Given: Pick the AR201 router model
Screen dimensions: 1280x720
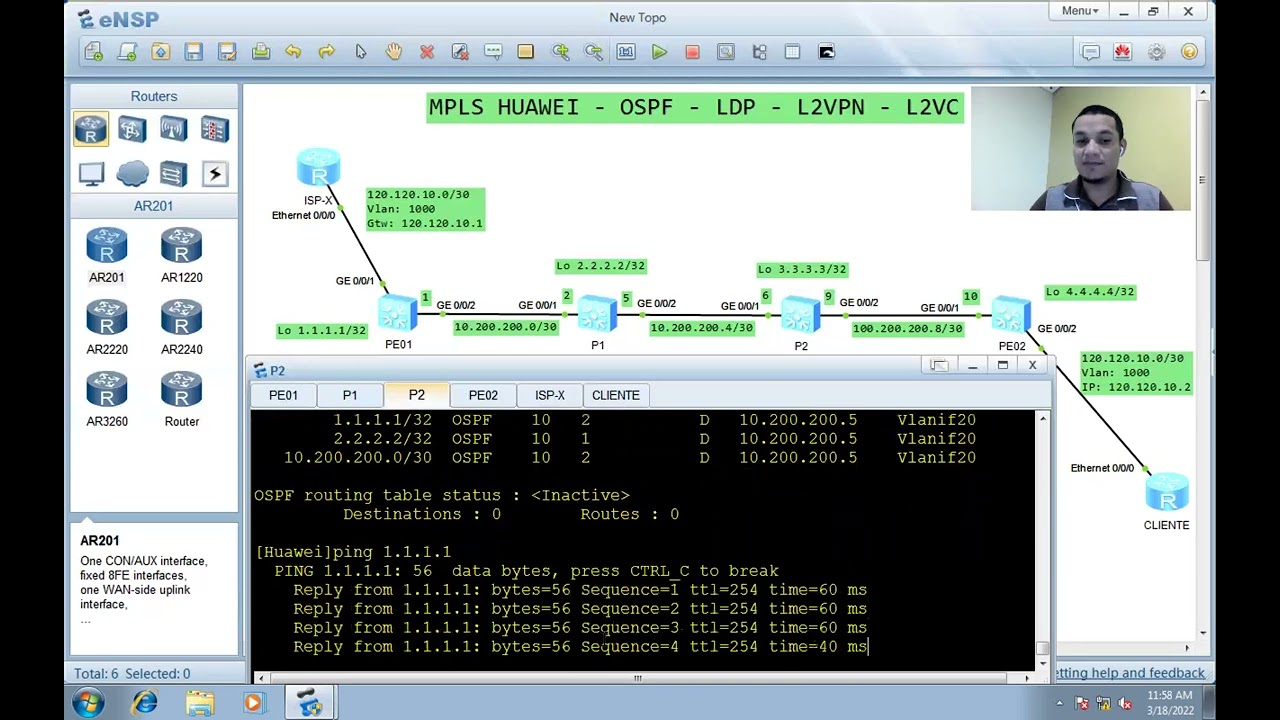Looking at the screenshot, I should point(107,256).
